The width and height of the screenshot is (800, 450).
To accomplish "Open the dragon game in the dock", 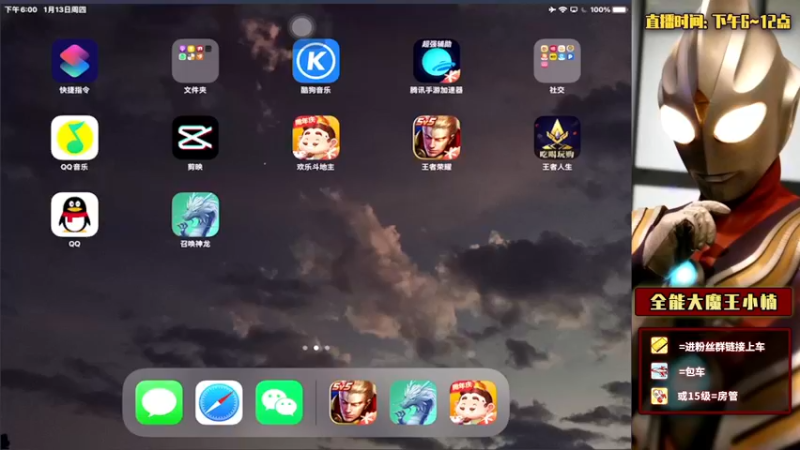I will [x=413, y=403].
